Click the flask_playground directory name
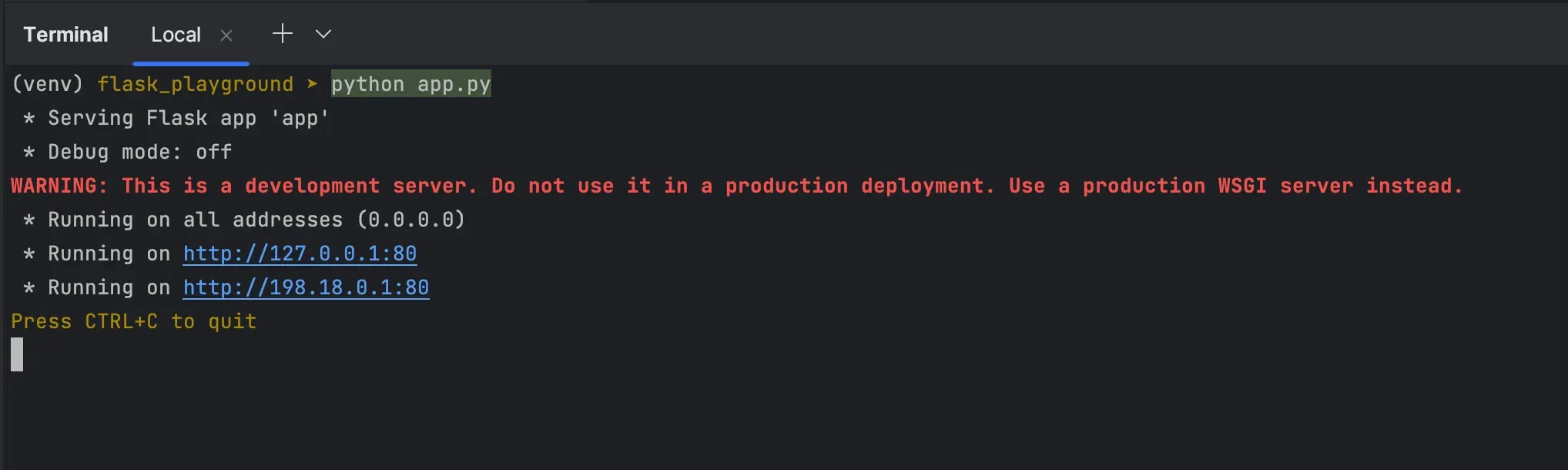1568x470 pixels. pos(195,84)
